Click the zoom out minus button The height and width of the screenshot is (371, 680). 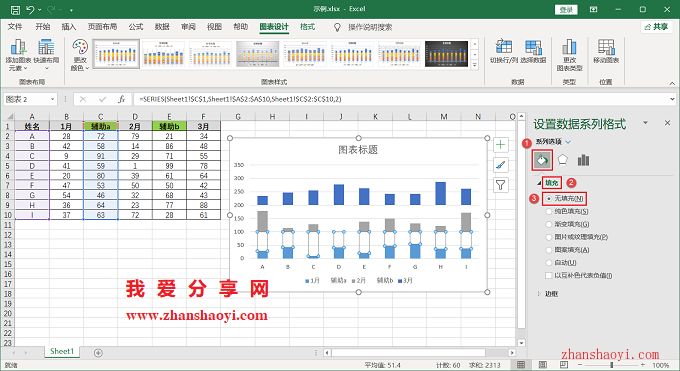580,365
